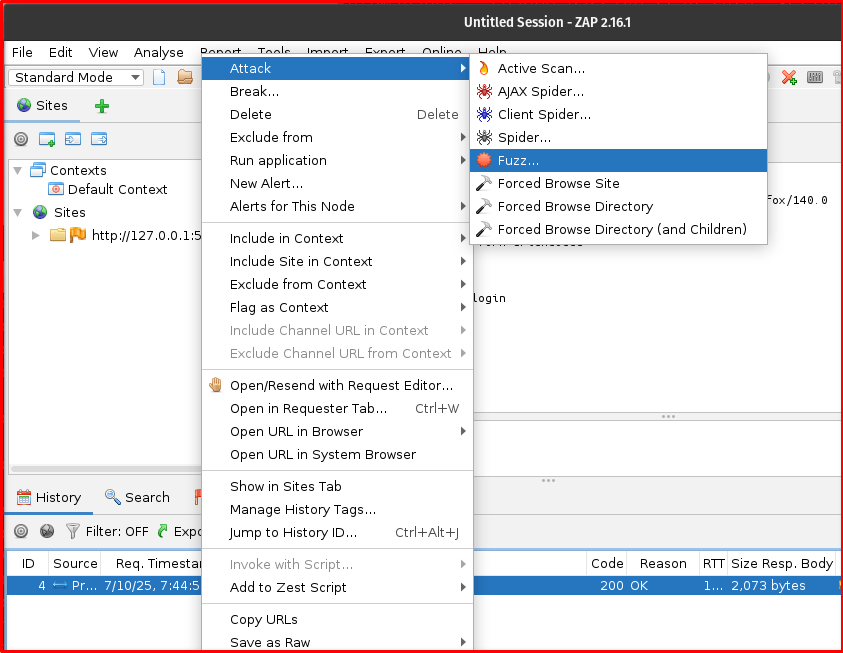Expand the Add to Zest Script submenu
The height and width of the screenshot is (653, 843).
click(x=337, y=587)
